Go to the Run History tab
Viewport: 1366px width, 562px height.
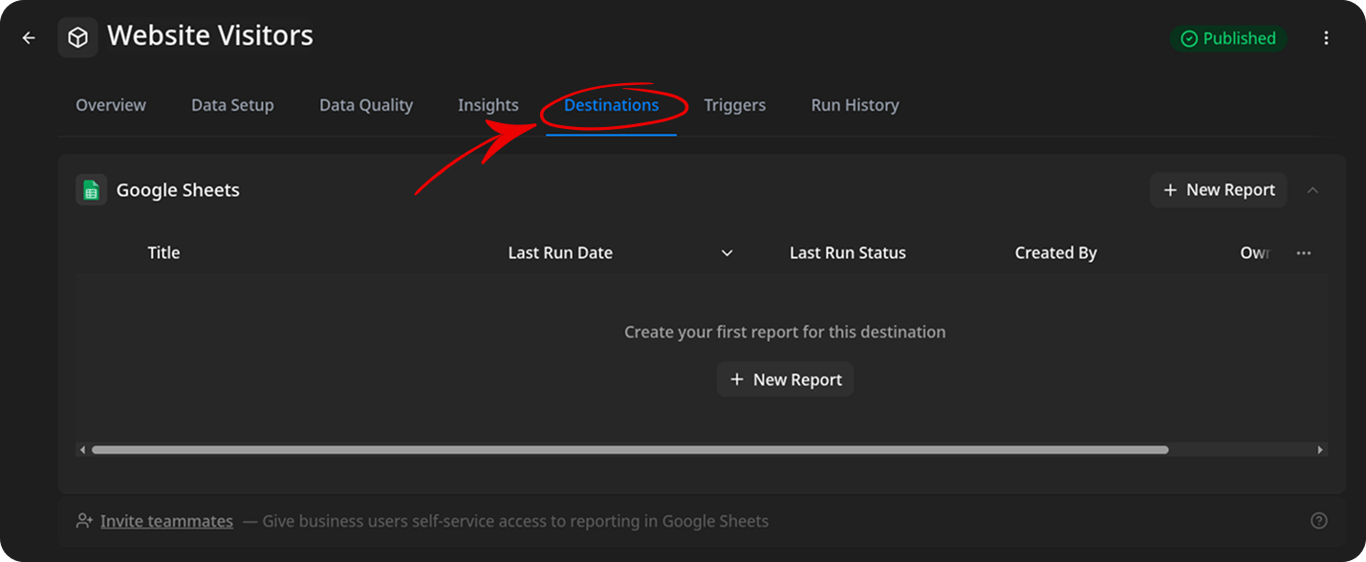pos(855,105)
